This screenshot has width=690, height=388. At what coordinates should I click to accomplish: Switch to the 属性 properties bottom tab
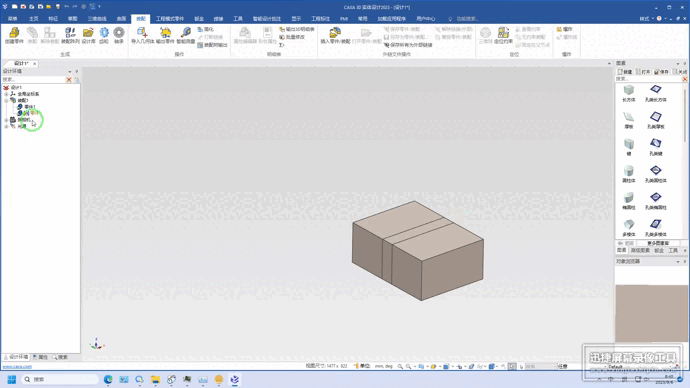(40, 357)
